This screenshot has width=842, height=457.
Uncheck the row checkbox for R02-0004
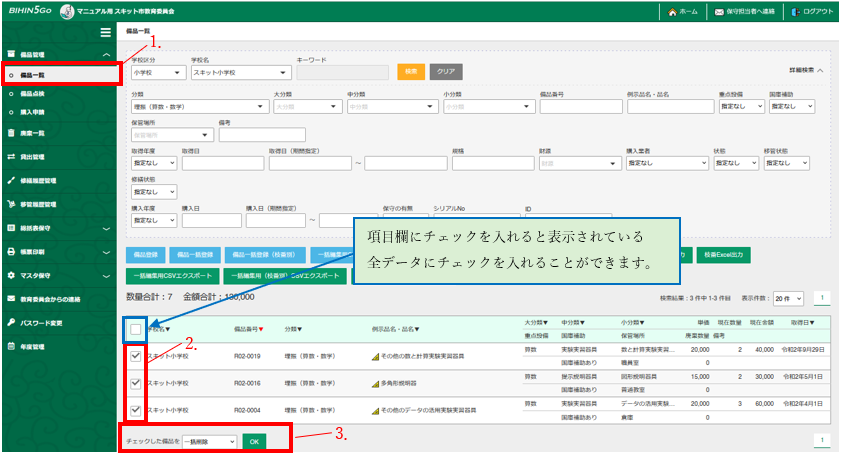(x=135, y=410)
